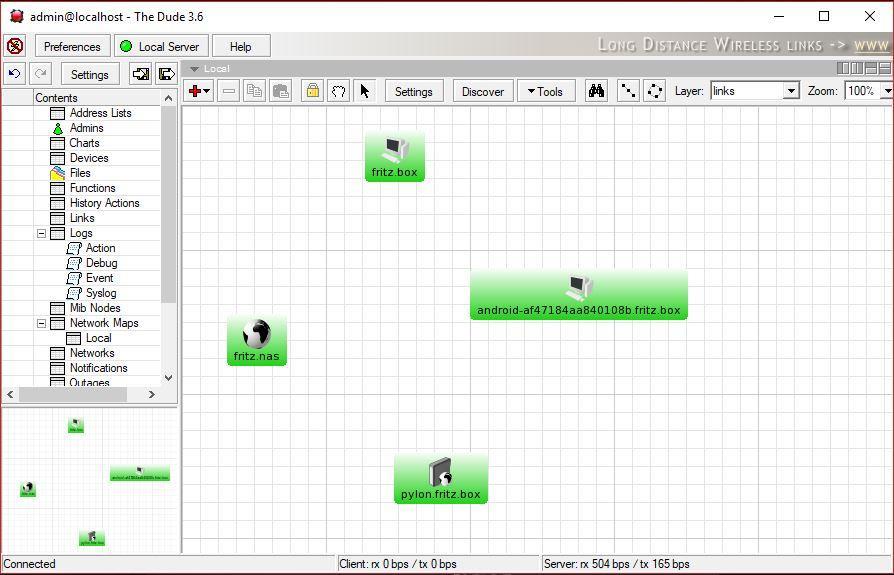
Task: Click the paste icon in map toolbar
Action: click(281, 91)
